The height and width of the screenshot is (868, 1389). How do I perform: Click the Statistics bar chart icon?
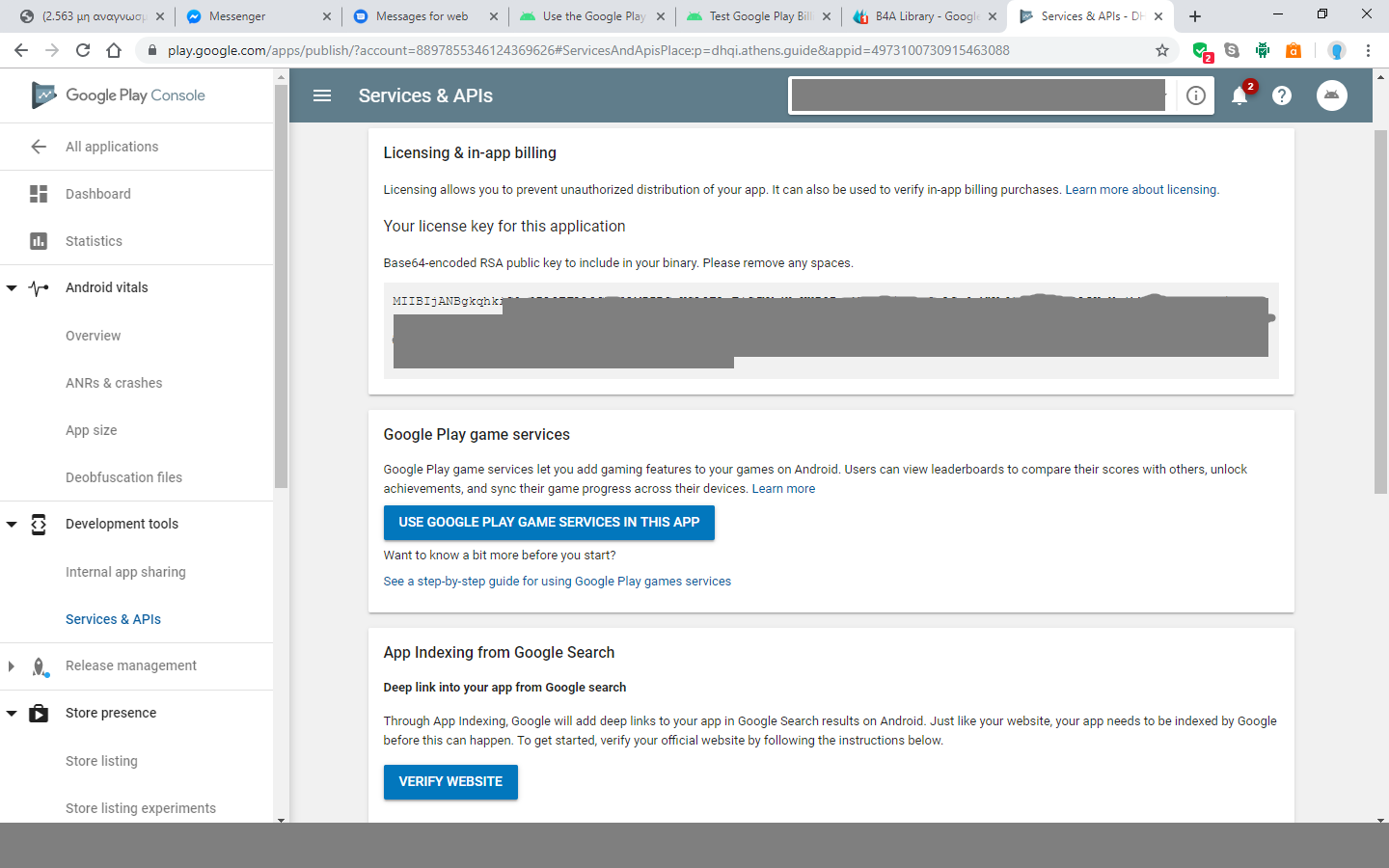pyautogui.click(x=39, y=241)
